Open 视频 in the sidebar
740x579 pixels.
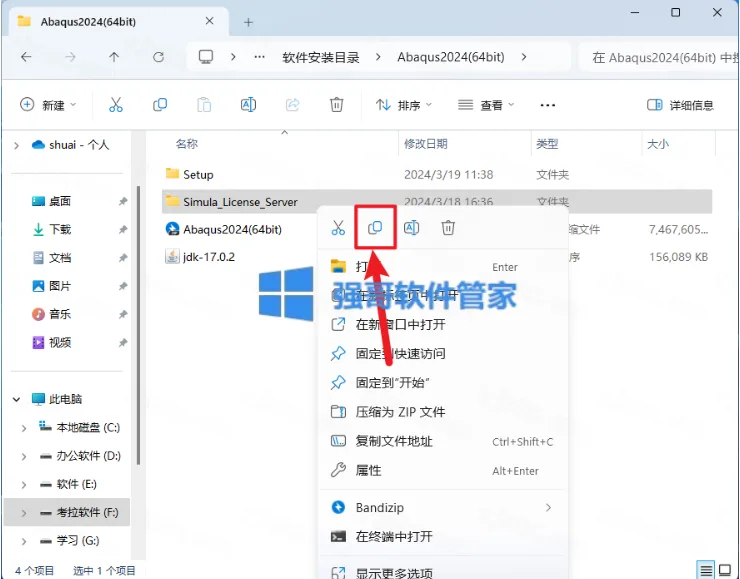point(59,342)
